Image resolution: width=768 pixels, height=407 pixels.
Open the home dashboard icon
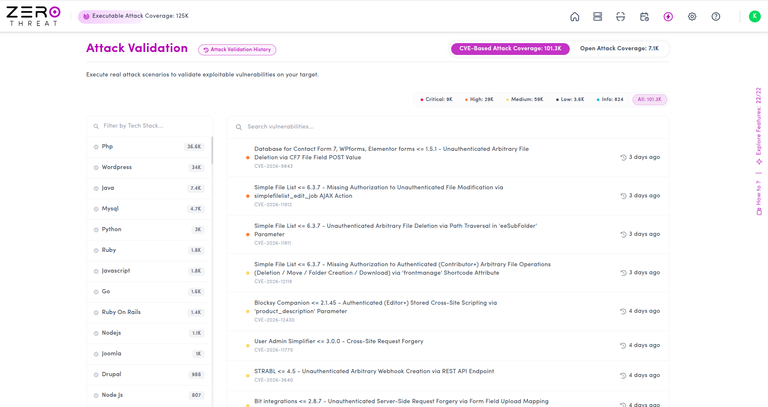575,17
